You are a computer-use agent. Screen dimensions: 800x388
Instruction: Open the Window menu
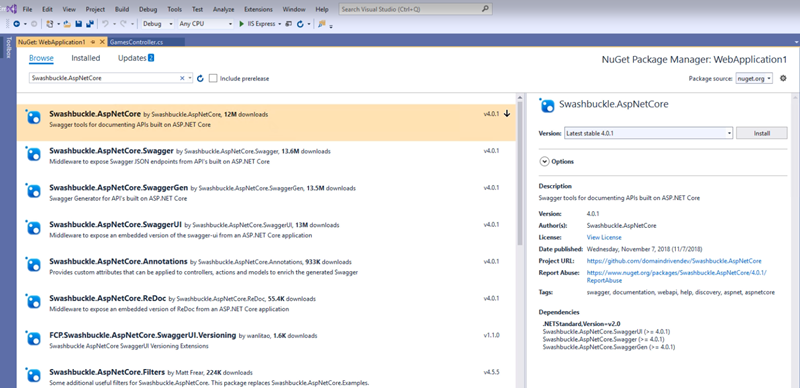pos(294,9)
